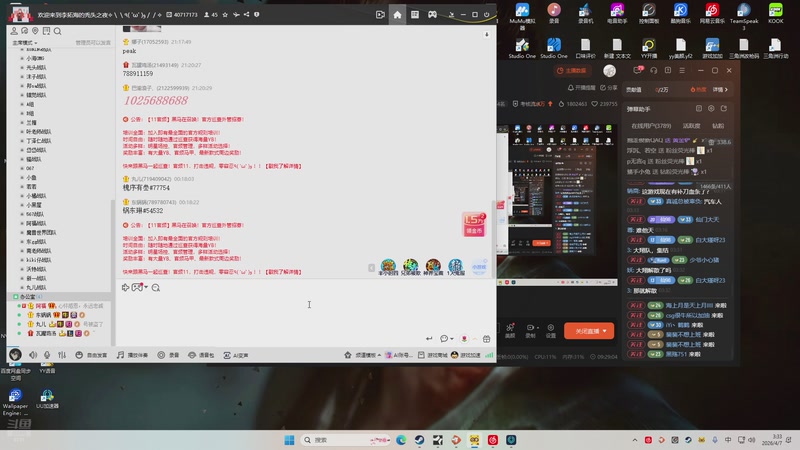
Task: Click the location pin icon above channel list
Action: (35, 31)
